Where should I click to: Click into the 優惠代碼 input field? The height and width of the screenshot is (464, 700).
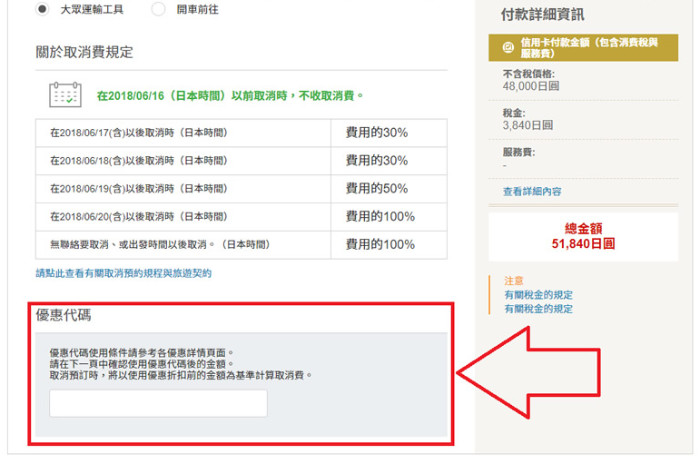[x=158, y=403]
